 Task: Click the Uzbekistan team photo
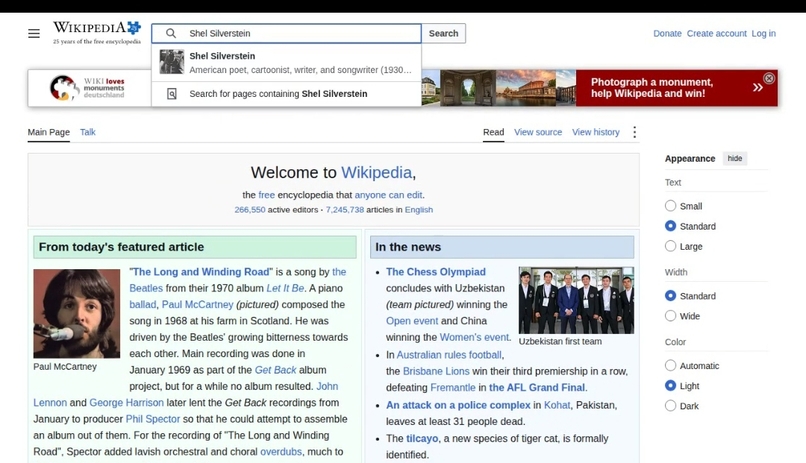(576, 300)
